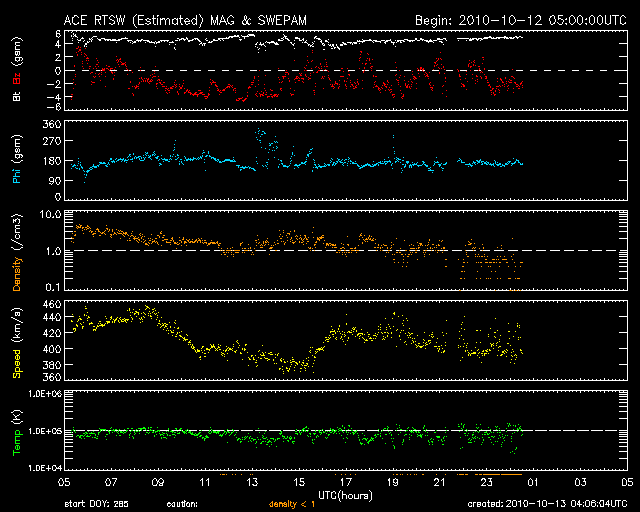Select the "Speed (km/s)" axis label

pos(17,343)
